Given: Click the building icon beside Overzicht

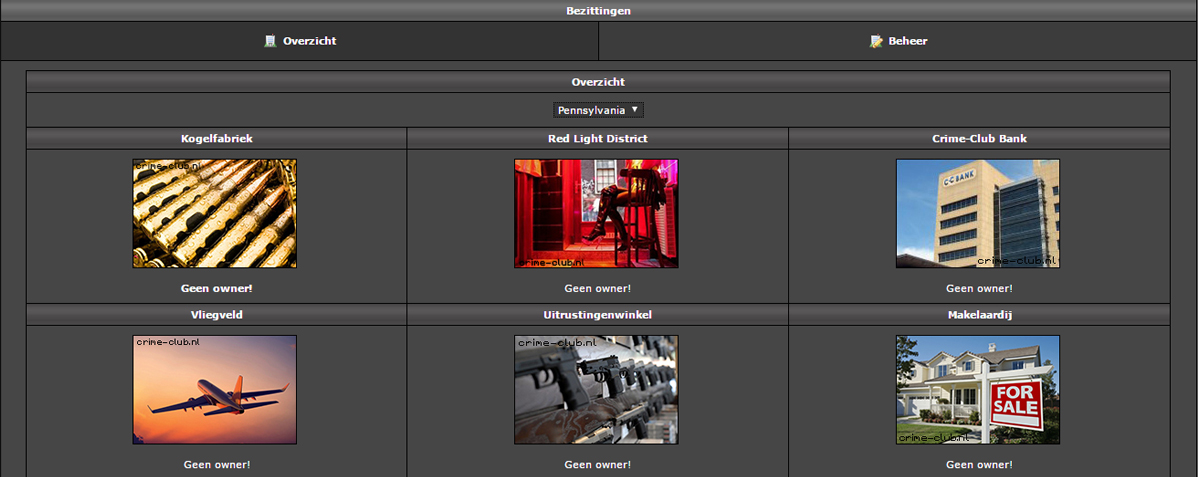Looking at the screenshot, I should (x=269, y=41).
